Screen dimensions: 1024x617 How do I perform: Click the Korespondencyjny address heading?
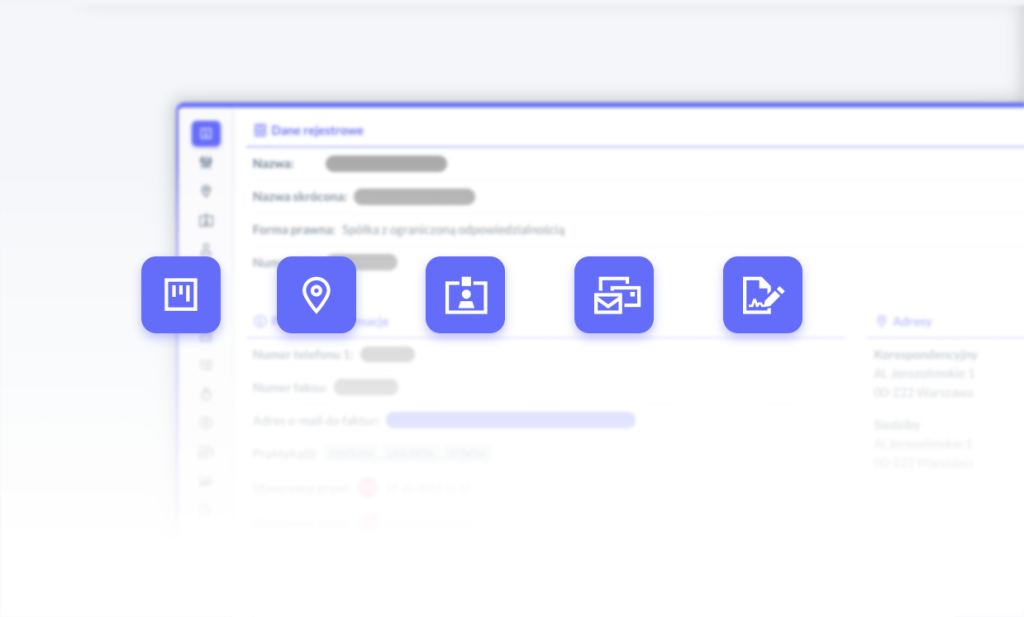pyautogui.click(x=925, y=355)
